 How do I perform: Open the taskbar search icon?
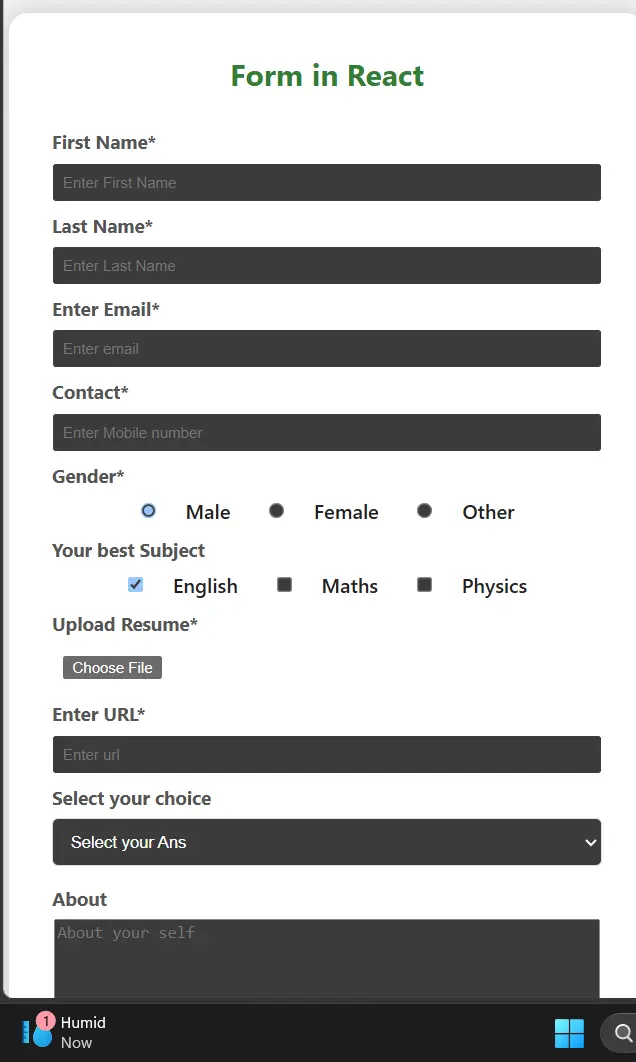click(x=622, y=1033)
